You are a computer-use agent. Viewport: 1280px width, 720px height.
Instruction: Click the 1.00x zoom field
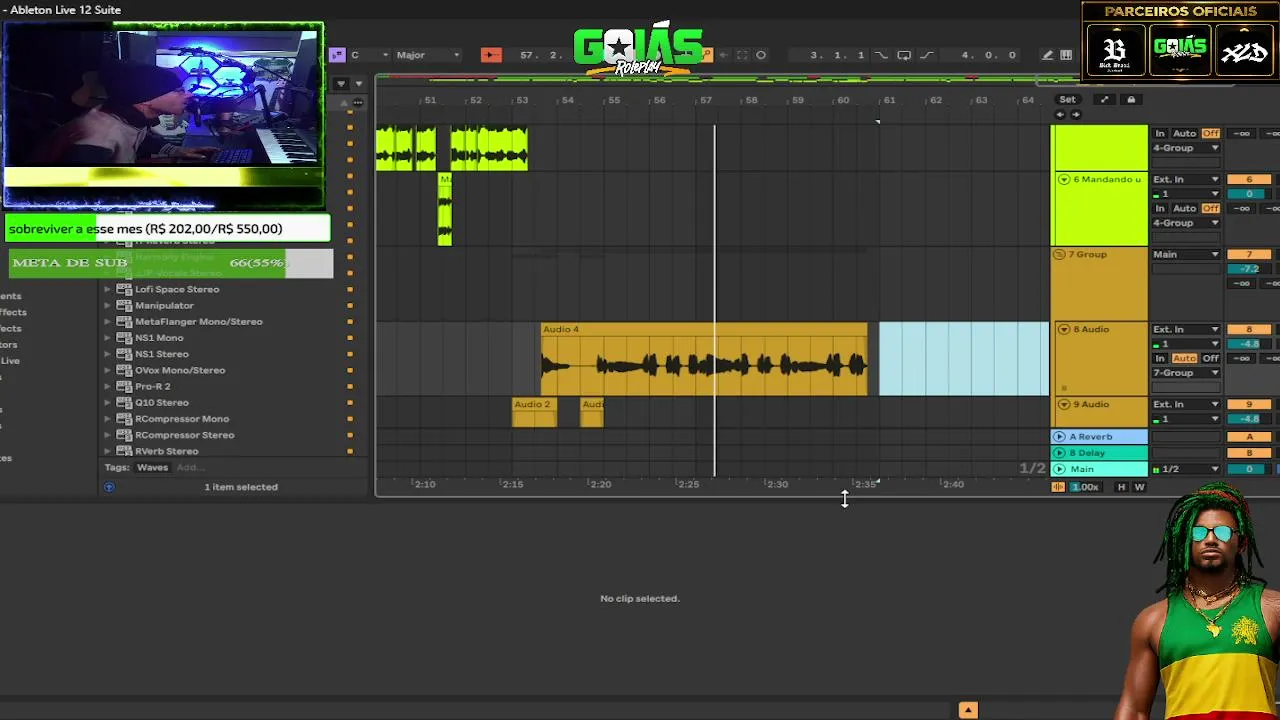point(1085,487)
